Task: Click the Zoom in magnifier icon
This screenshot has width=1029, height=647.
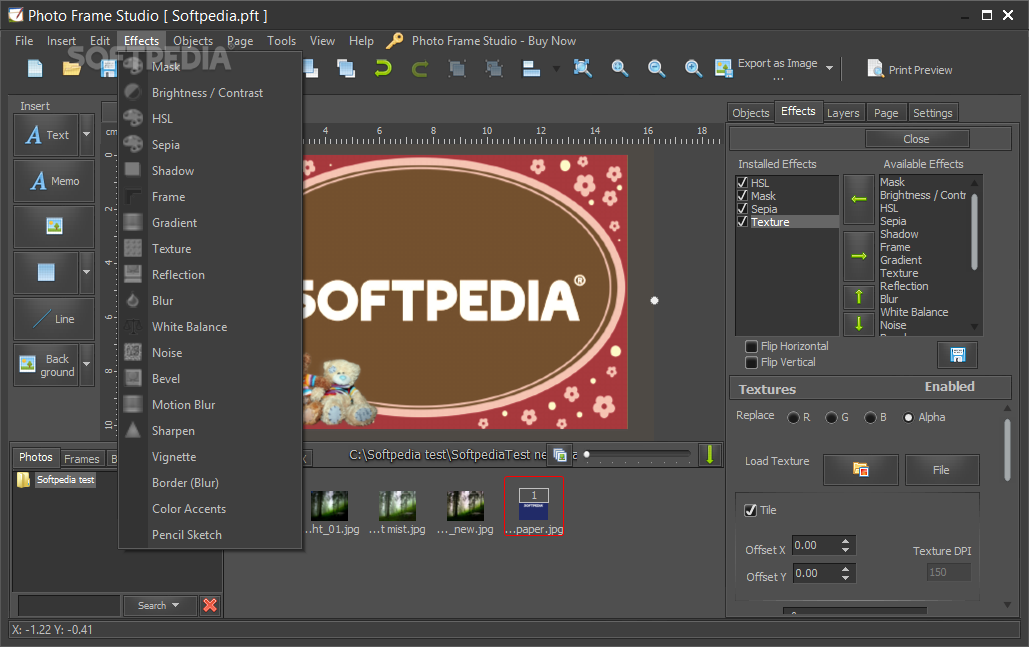Action: (x=620, y=68)
